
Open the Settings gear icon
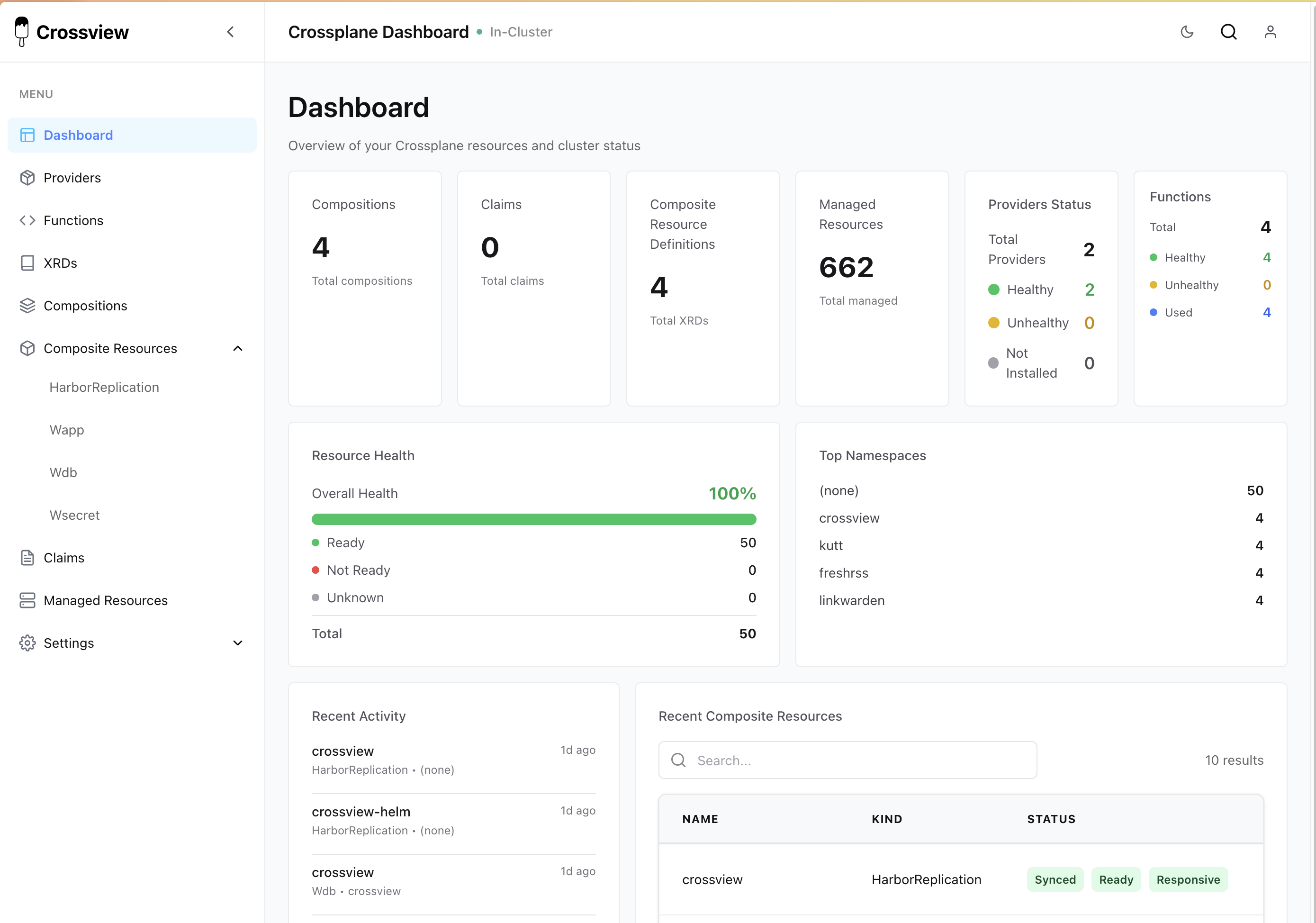point(27,642)
